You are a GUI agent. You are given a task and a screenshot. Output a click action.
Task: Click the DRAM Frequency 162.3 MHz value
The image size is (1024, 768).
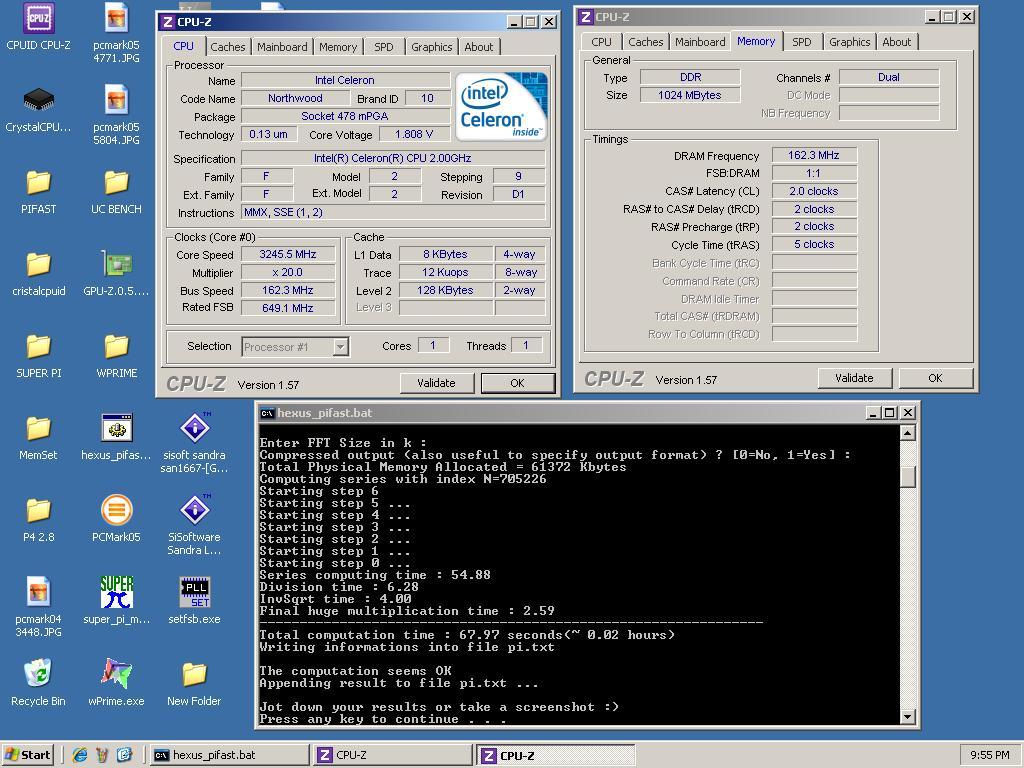(x=814, y=155)
